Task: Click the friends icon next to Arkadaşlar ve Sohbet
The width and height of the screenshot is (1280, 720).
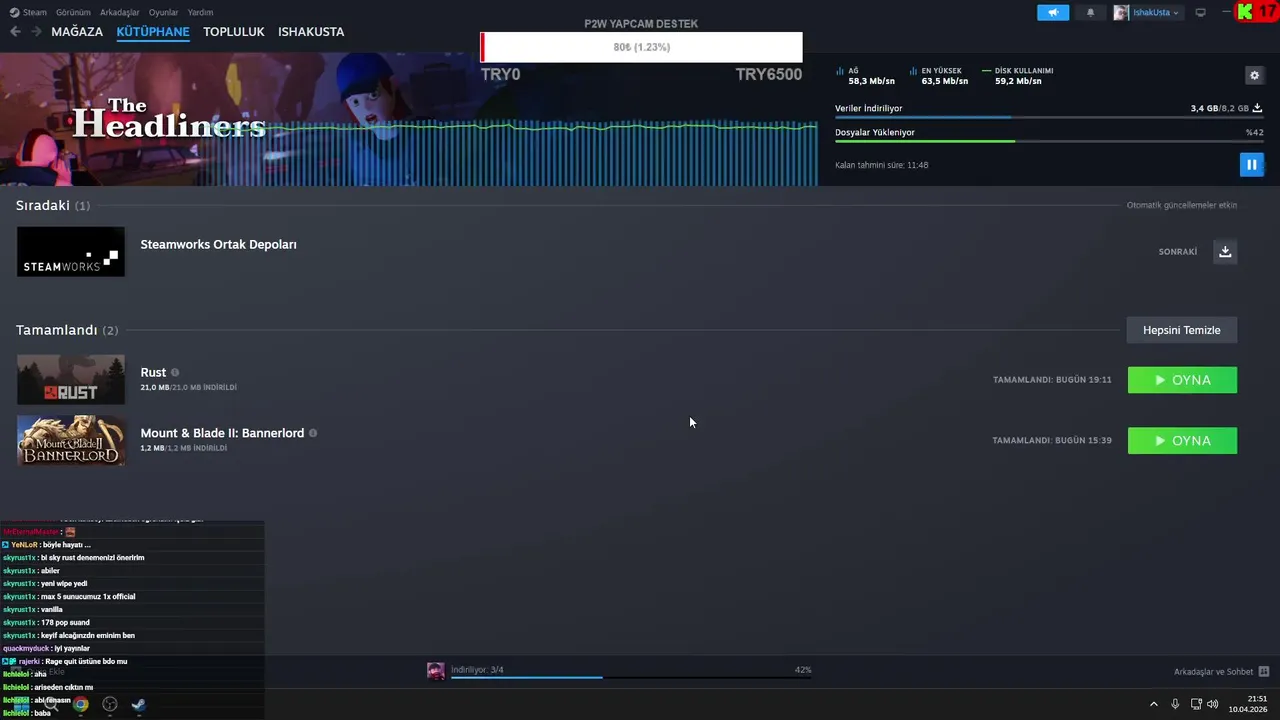Action: point(1264,672)
